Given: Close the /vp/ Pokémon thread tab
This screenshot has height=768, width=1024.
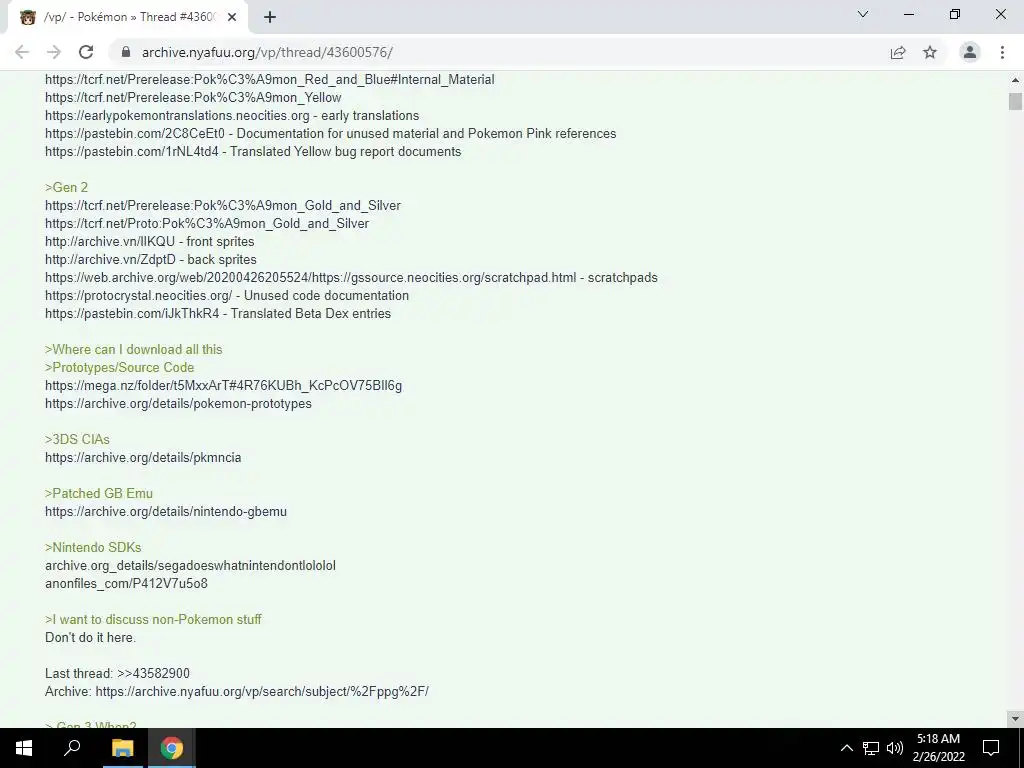Looking at the screenshot, I should (232, 17).
